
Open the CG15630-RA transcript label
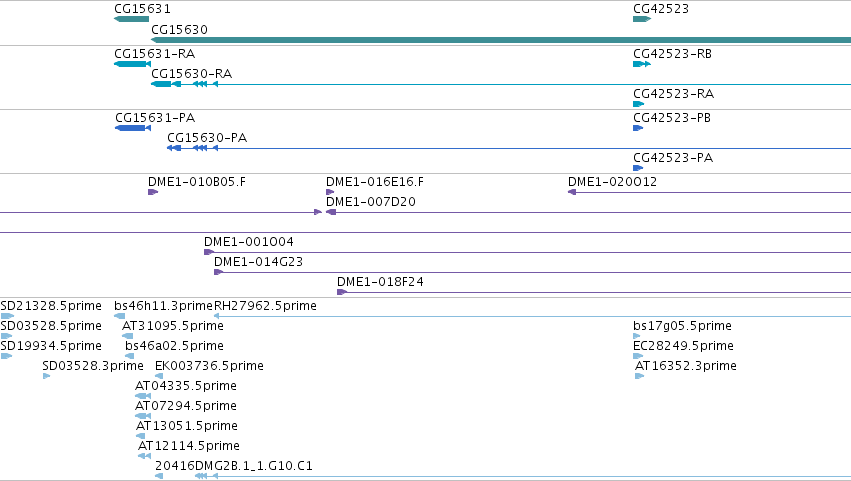click(192, 74)
